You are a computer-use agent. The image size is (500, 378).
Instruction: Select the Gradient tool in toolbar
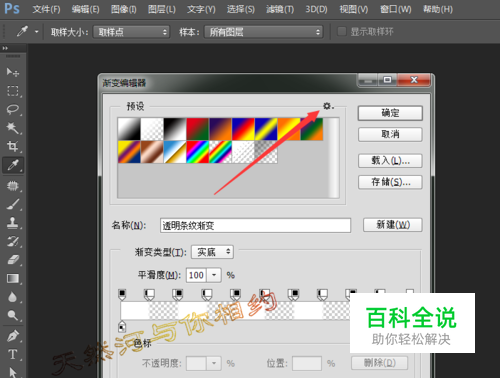pos(13,278)
